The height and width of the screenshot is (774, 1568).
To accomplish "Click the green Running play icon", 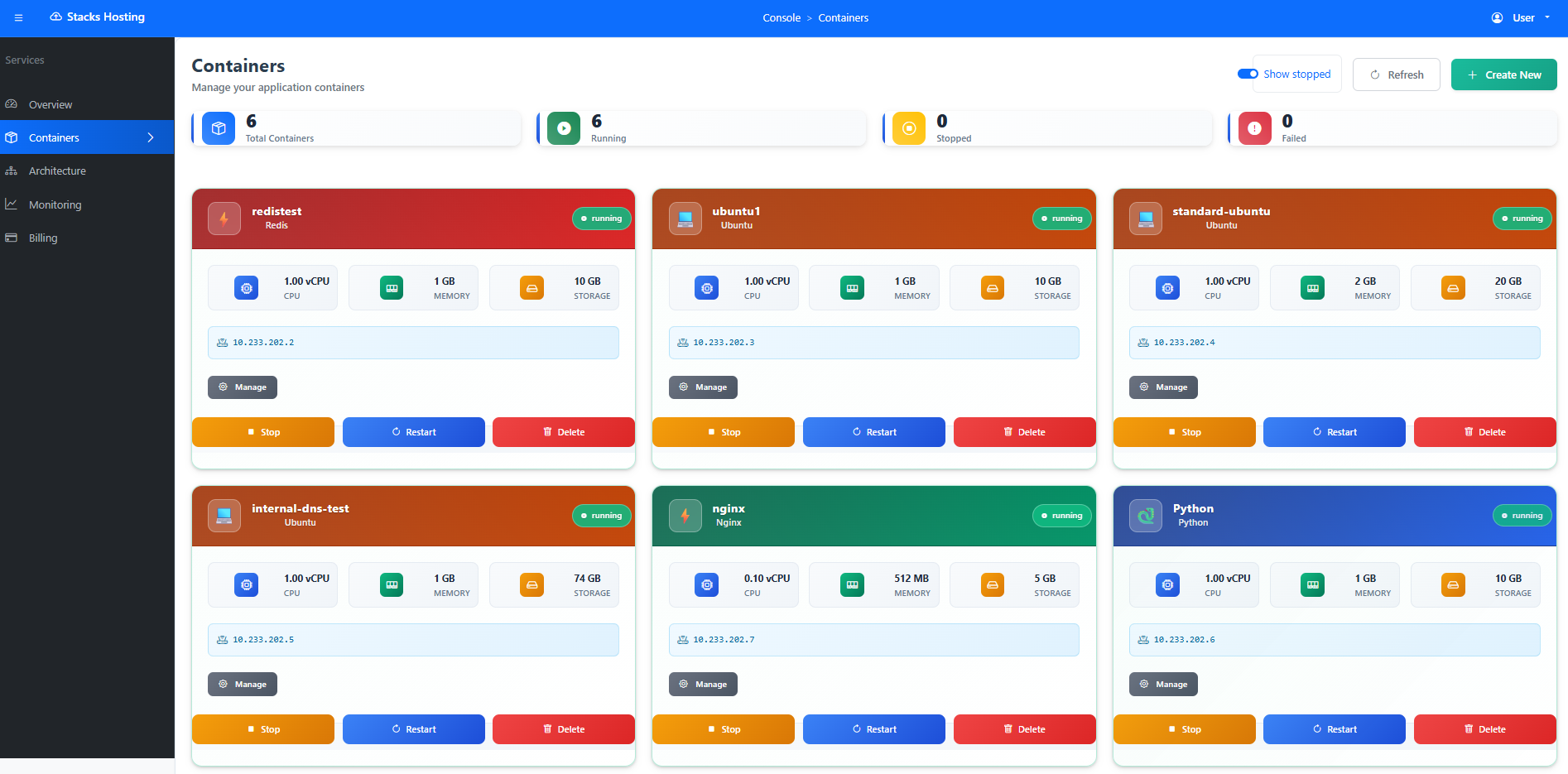I will point(563,128).
